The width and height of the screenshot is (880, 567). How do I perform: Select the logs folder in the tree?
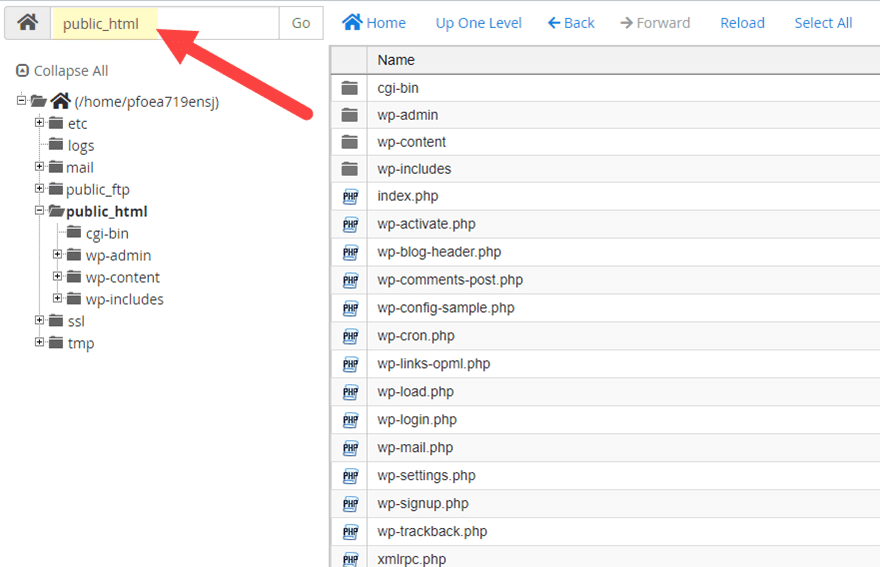81,146
